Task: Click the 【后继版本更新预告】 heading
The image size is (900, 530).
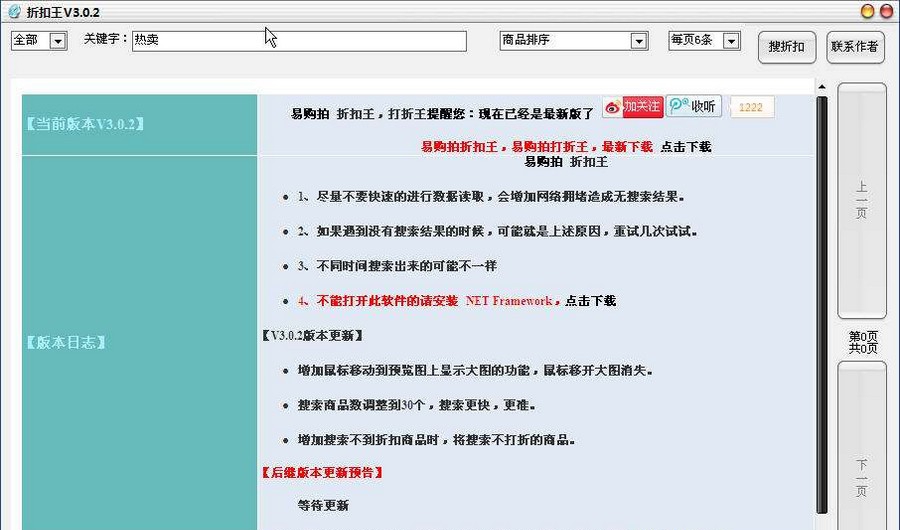Action: (323, 473)
